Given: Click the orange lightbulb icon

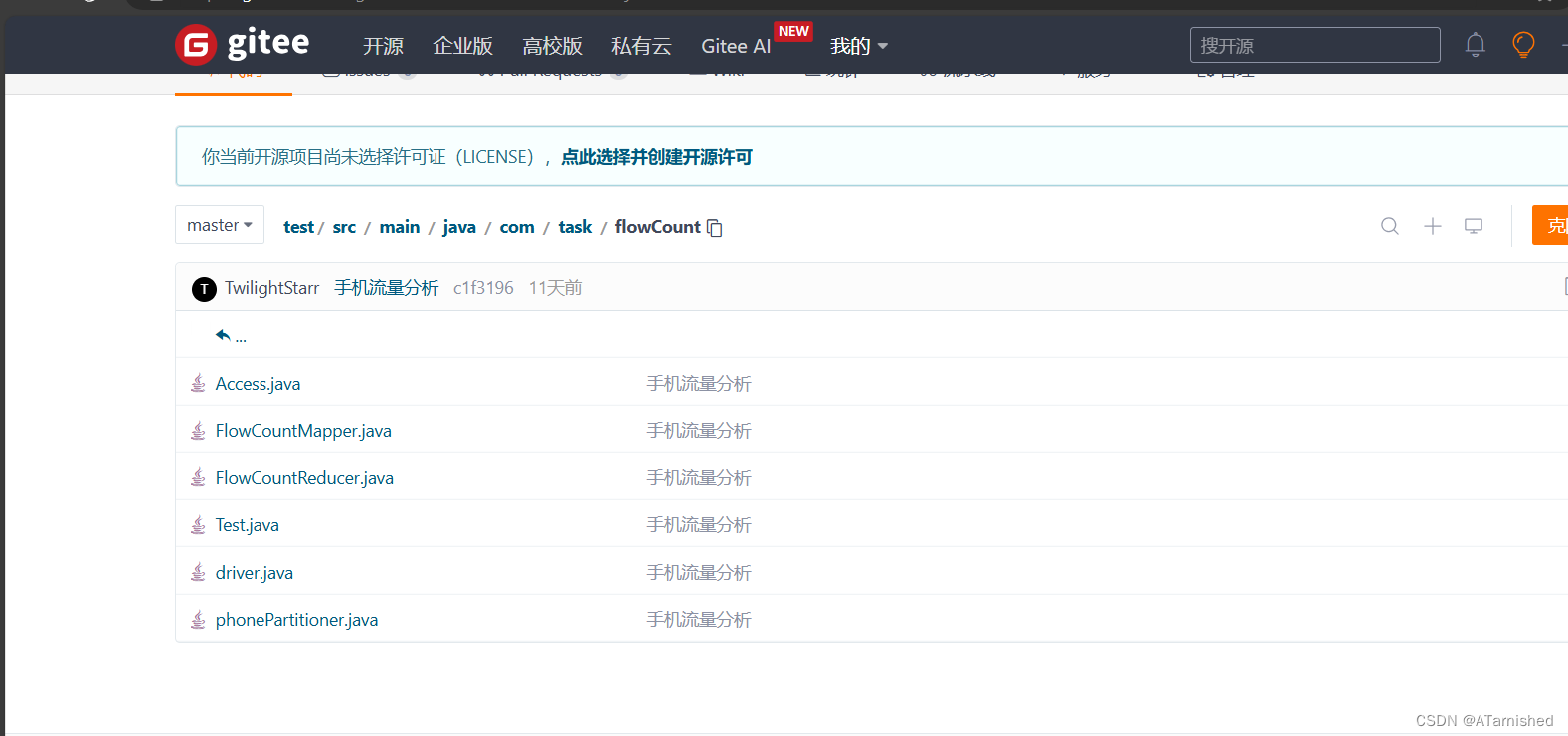Looking at the screenshot, I should (1523, 45).
